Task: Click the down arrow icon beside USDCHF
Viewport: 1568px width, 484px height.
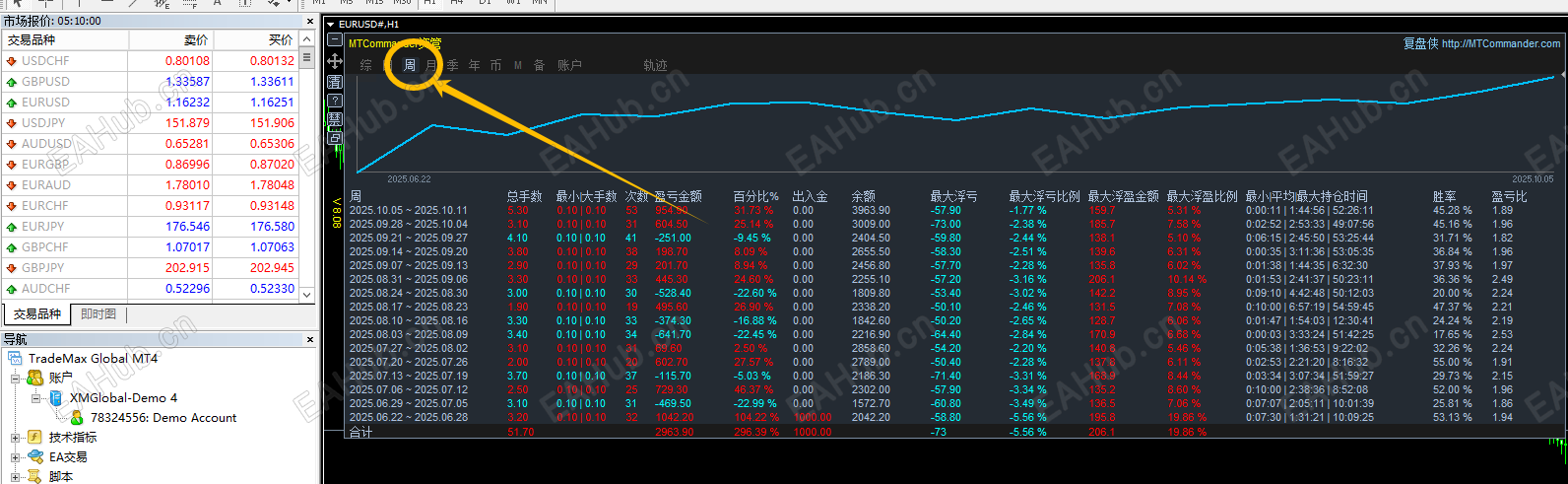Action: coord(12,61)
